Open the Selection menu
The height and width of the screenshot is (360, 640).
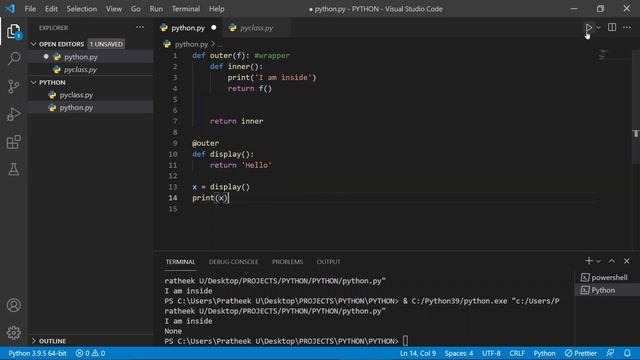[x=82, y=9]
